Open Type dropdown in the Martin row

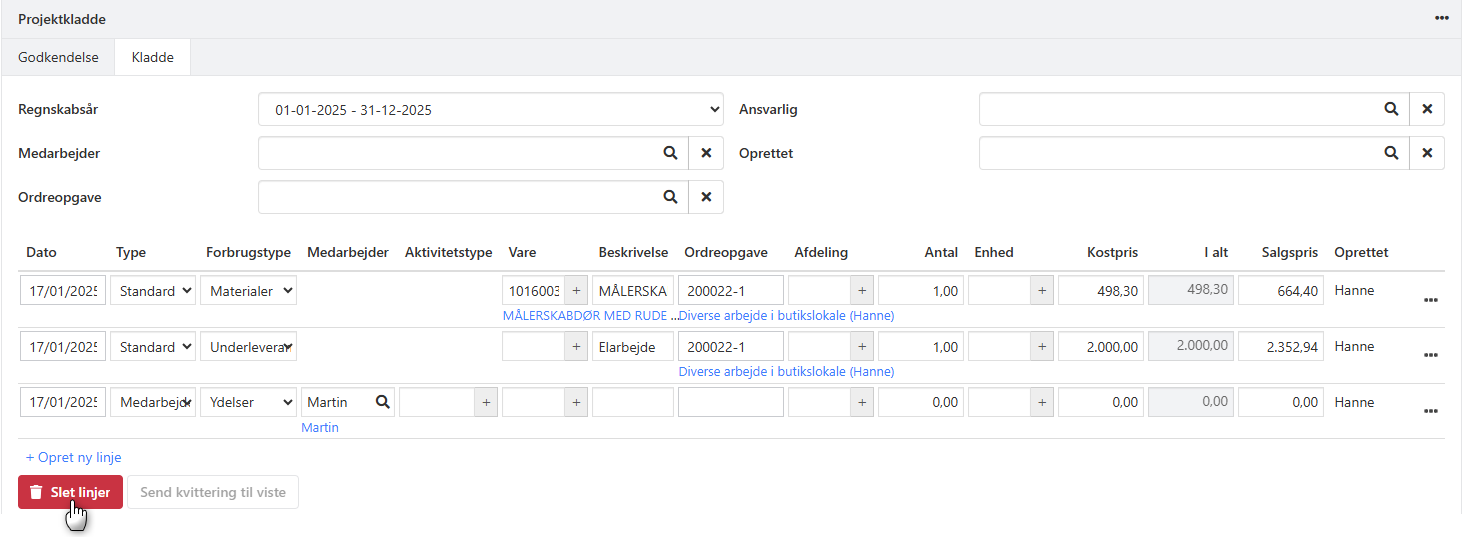tap(153, 402)
